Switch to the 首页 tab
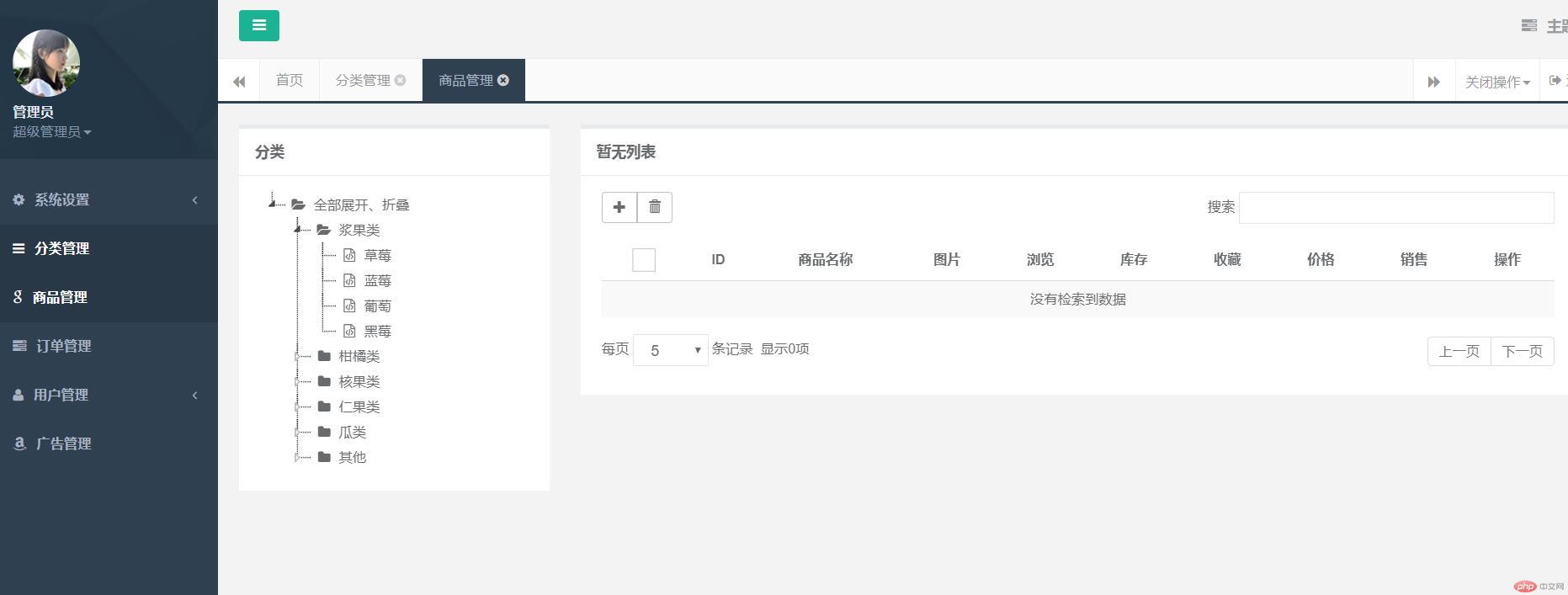The width and height of the screenshot is (1568, 595). click(290, 80)
